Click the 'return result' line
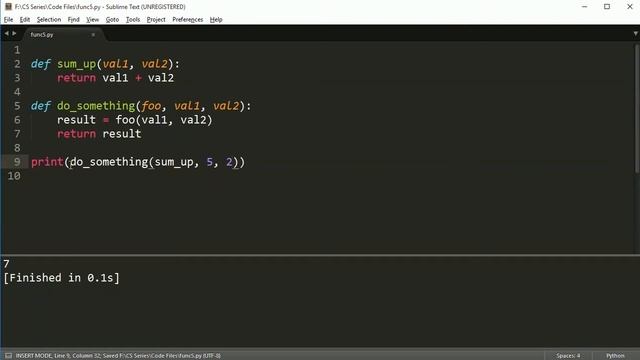Viewport: 640px width, 360px height. (99, 134)
